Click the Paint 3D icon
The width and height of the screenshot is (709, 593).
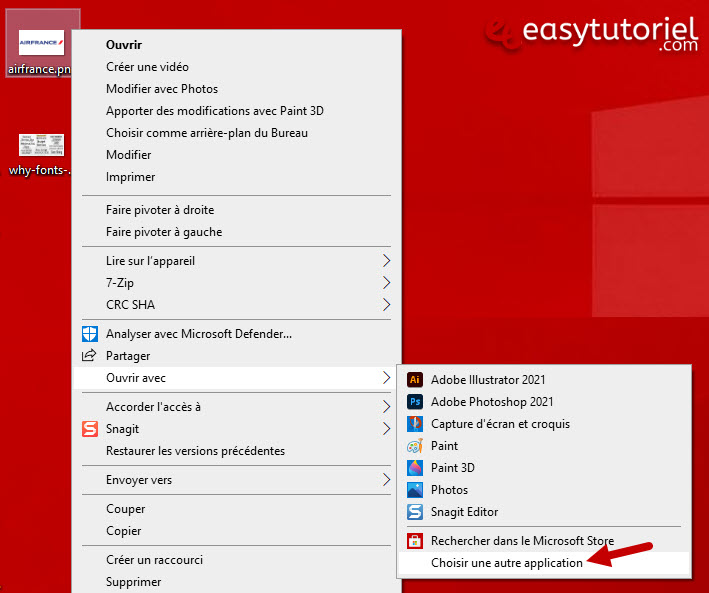pyautogui.click(x=415, y=468)
